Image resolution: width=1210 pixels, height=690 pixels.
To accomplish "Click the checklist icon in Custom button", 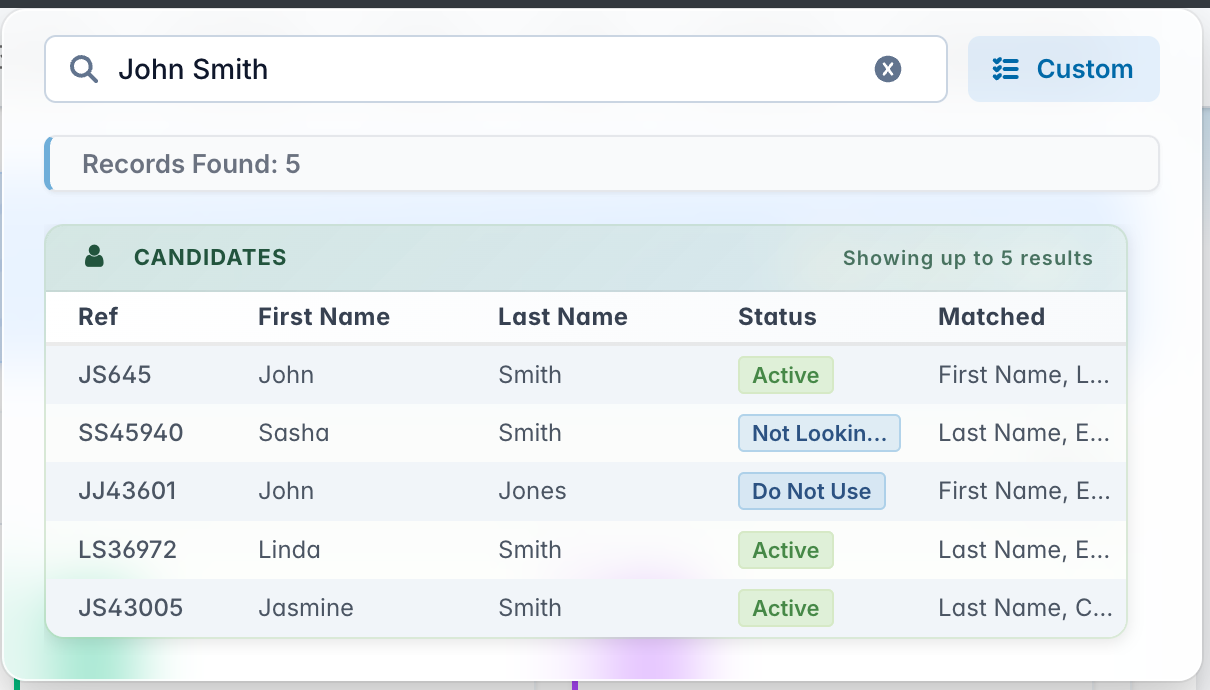I will pos(1005,69).
